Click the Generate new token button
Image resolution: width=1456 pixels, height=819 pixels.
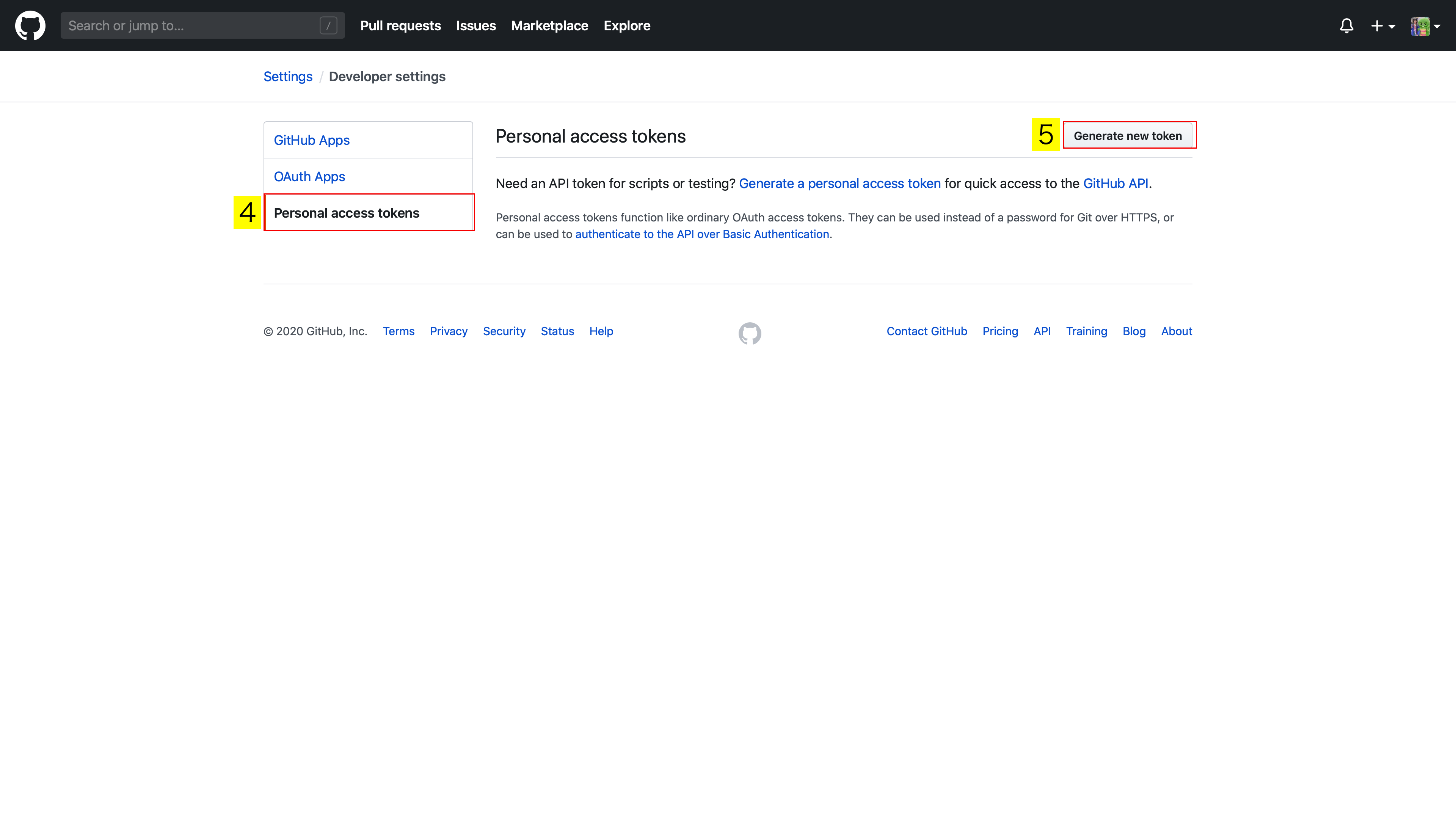[1128, 136]
